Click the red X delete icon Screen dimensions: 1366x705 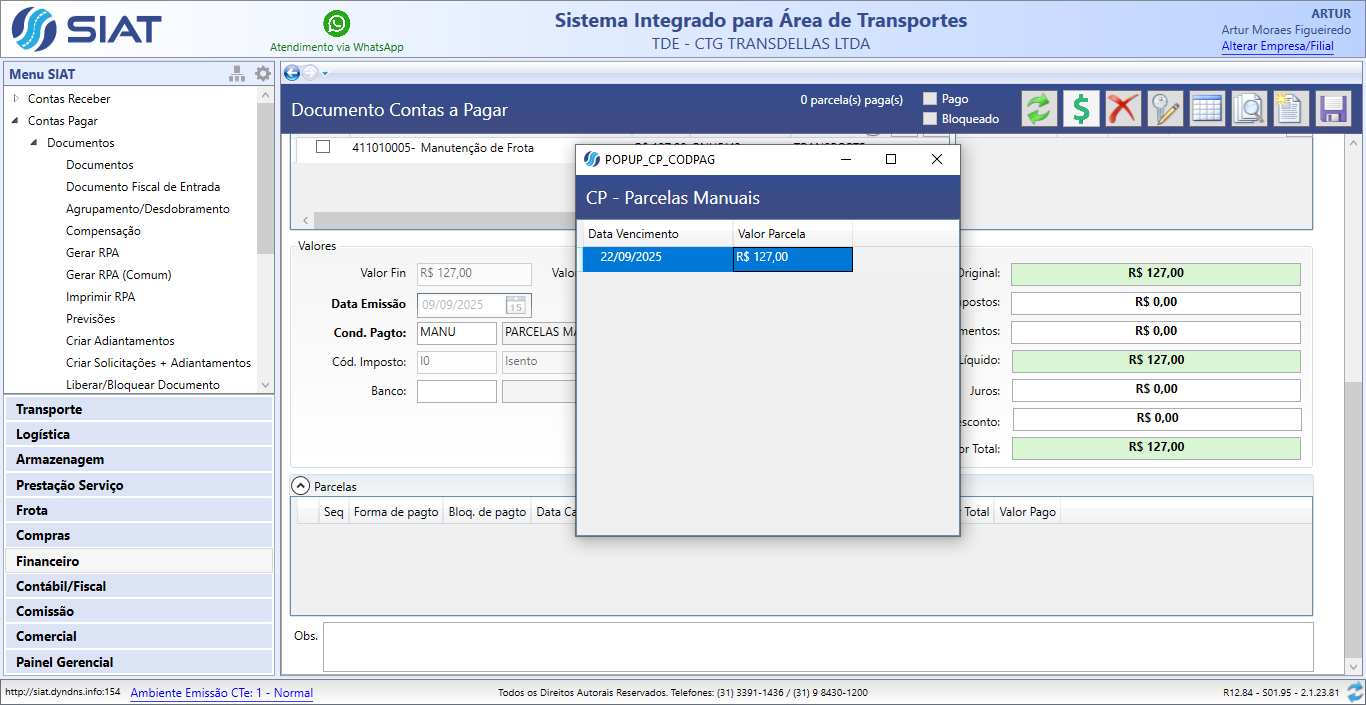pos(1123,108)
